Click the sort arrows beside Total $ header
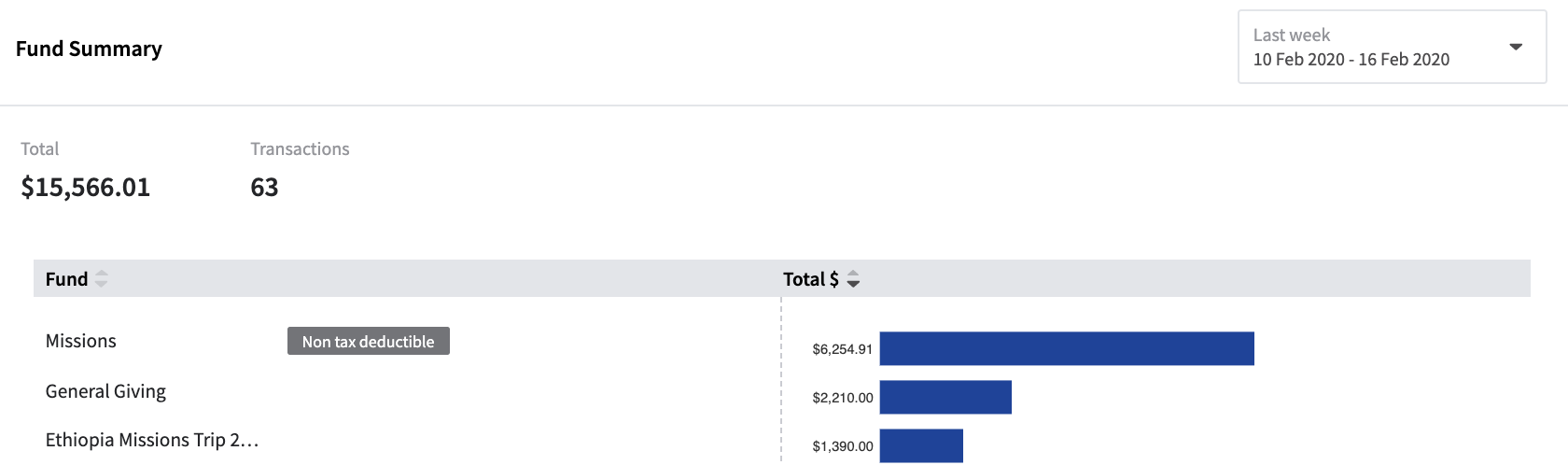The height and width of the screenshot is (465, 1568). [x=853, y=279]
